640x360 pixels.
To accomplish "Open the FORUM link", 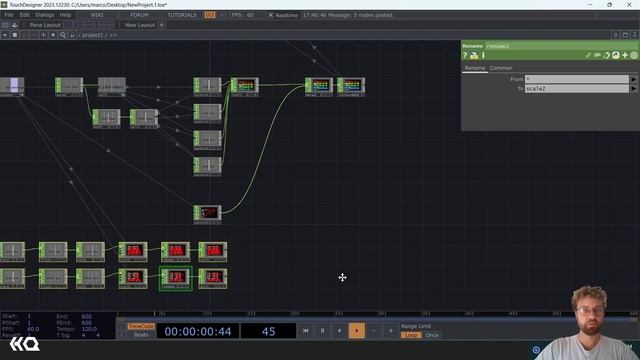I will coord(140,15).
